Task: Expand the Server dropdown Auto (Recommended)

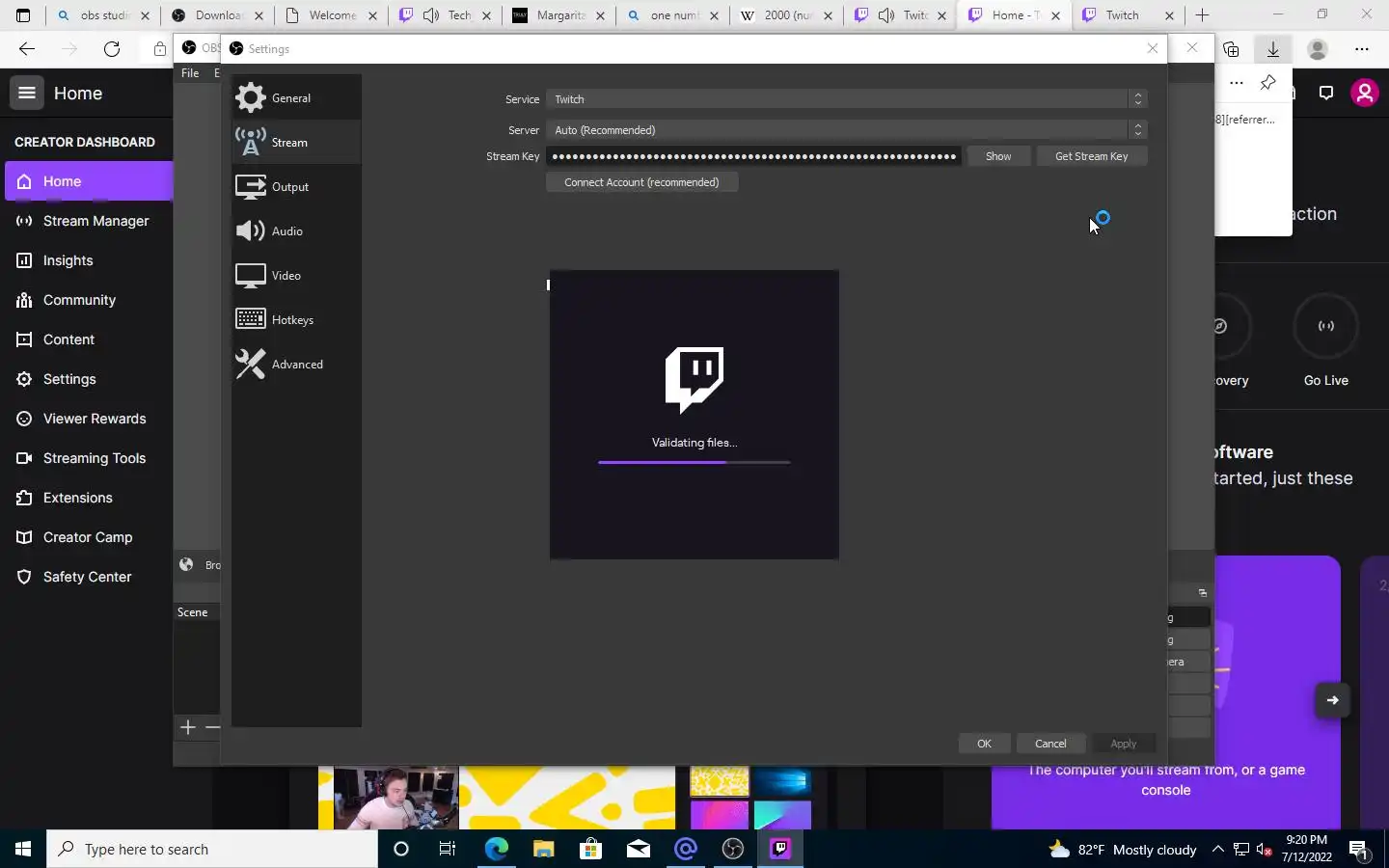Action: tap(846, 130)
